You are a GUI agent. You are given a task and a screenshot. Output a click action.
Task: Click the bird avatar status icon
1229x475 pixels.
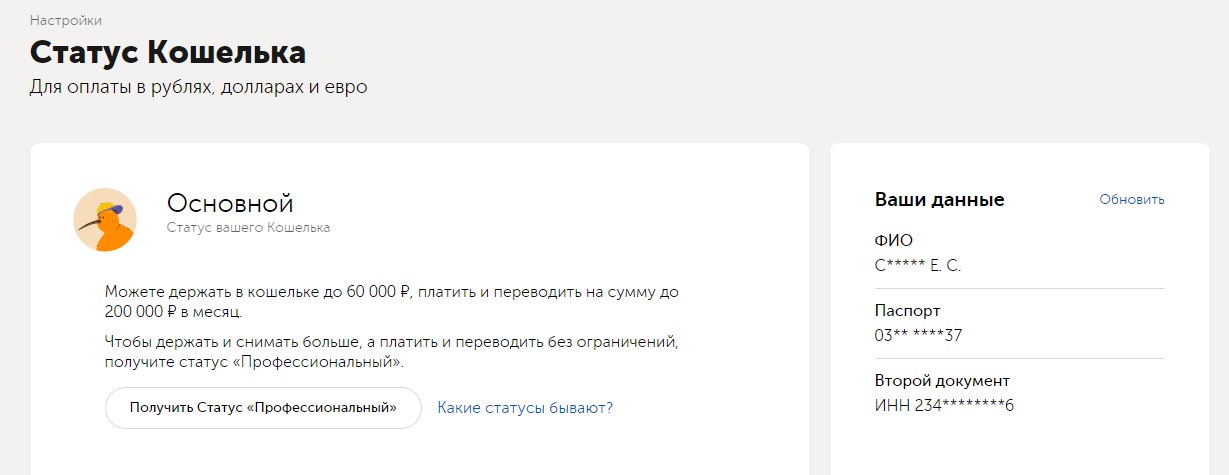(105, 219)
